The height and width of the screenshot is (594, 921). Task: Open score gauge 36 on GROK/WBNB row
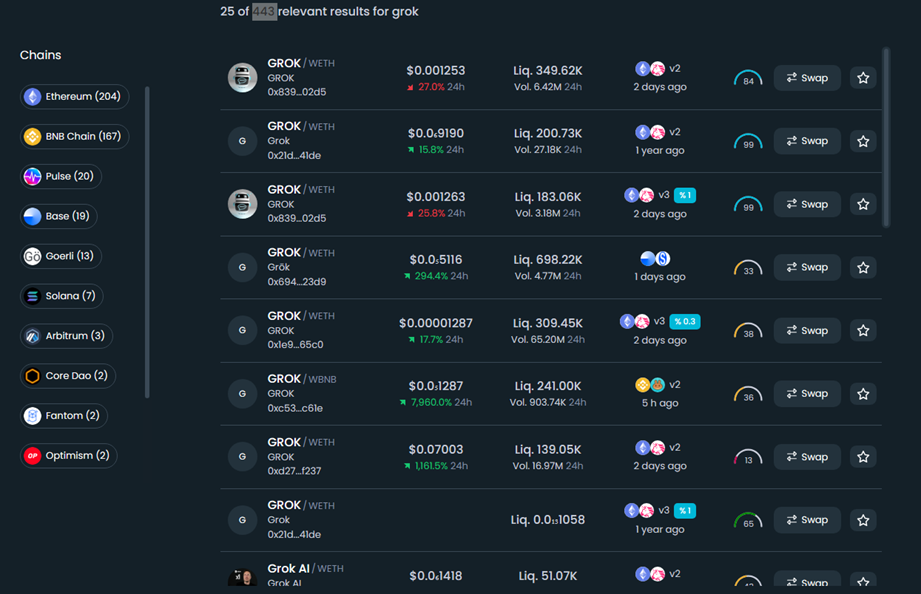pyautogui.click(x=748, y=394)
